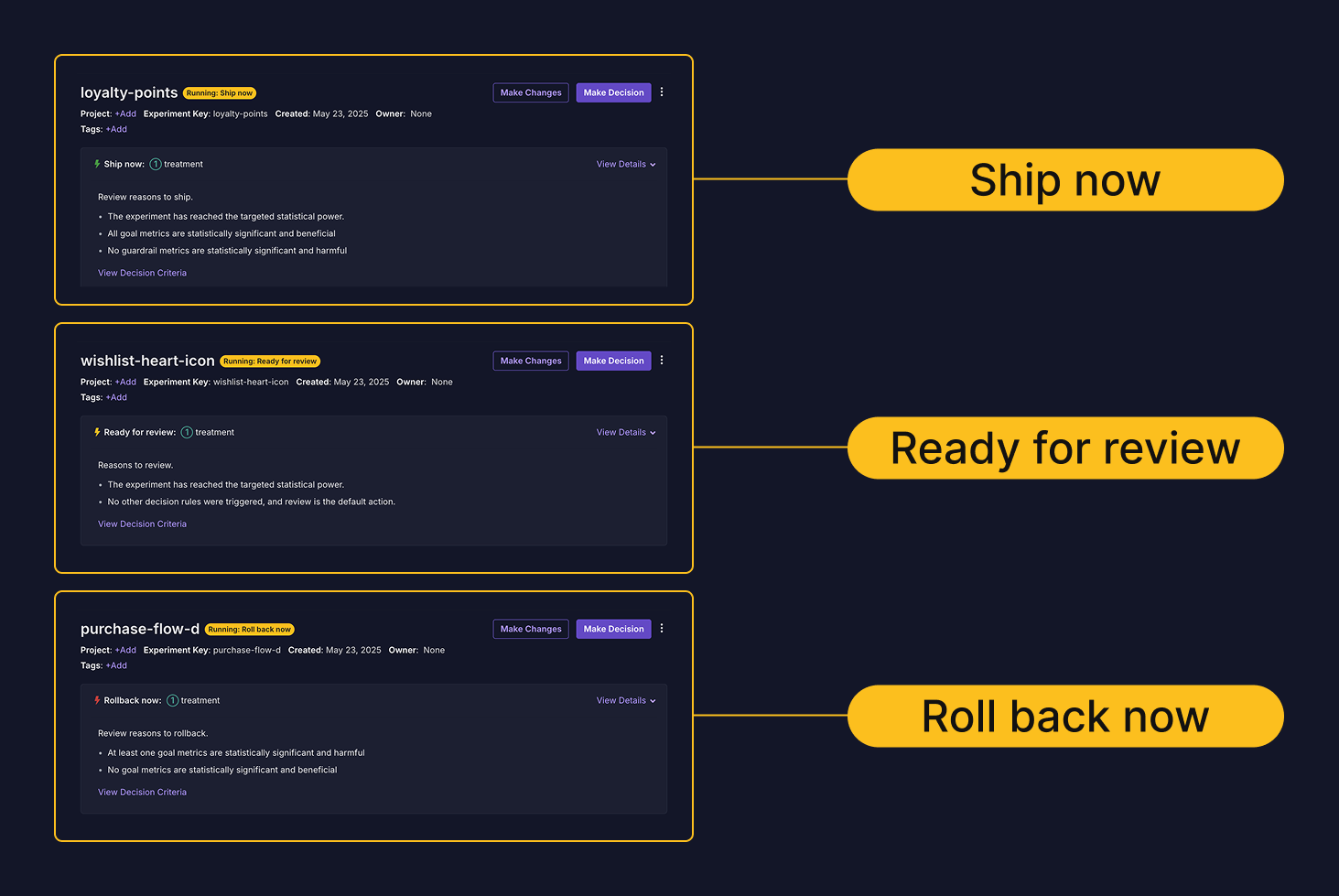Expand View Details in loyalty-points card
This screenshot has width=1339, height=896.
[x=626, y=165]
